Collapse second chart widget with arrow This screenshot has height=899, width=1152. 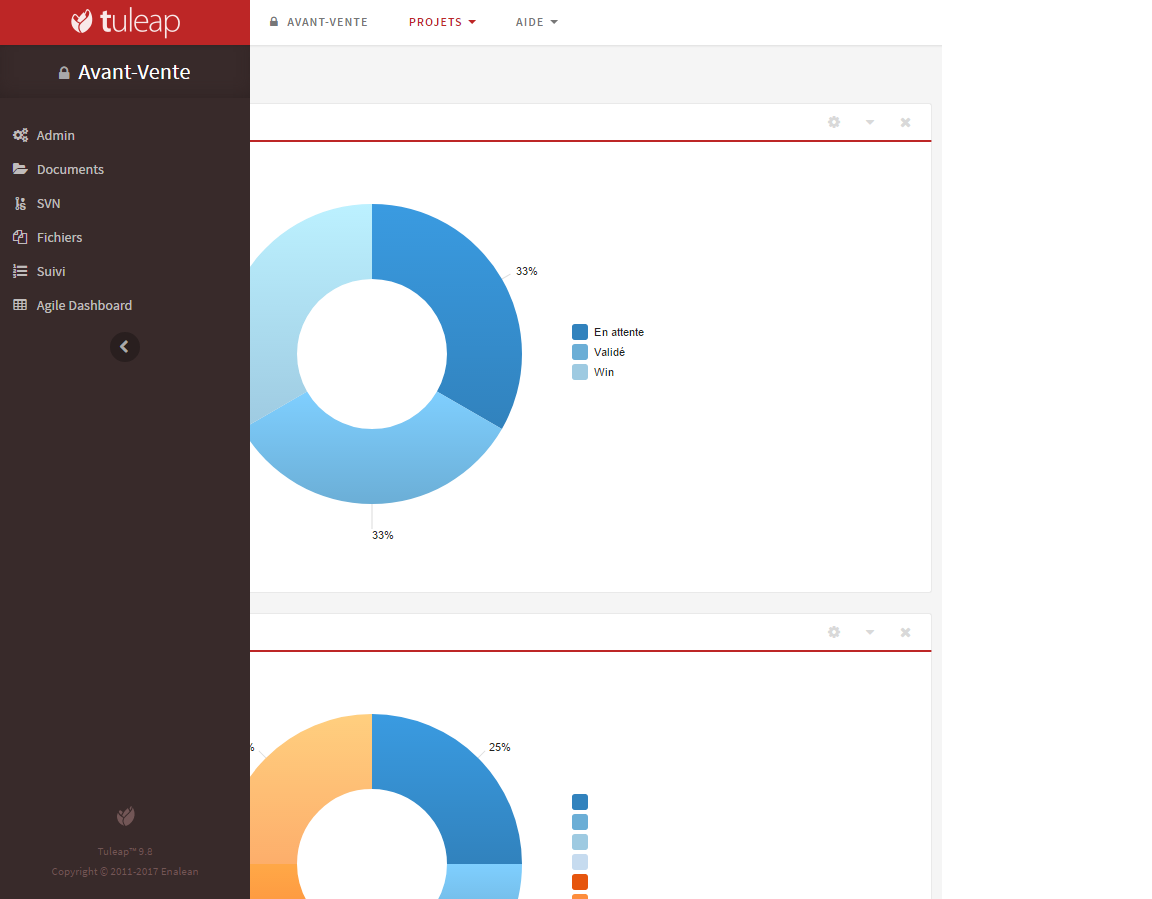click(870, 632)
